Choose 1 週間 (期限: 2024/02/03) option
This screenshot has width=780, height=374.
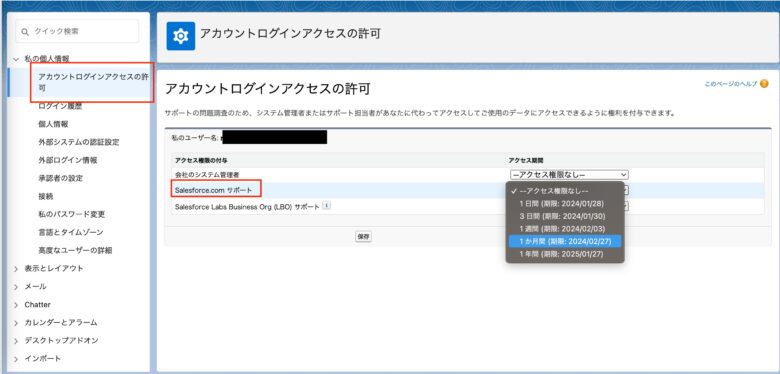(565, 229)
